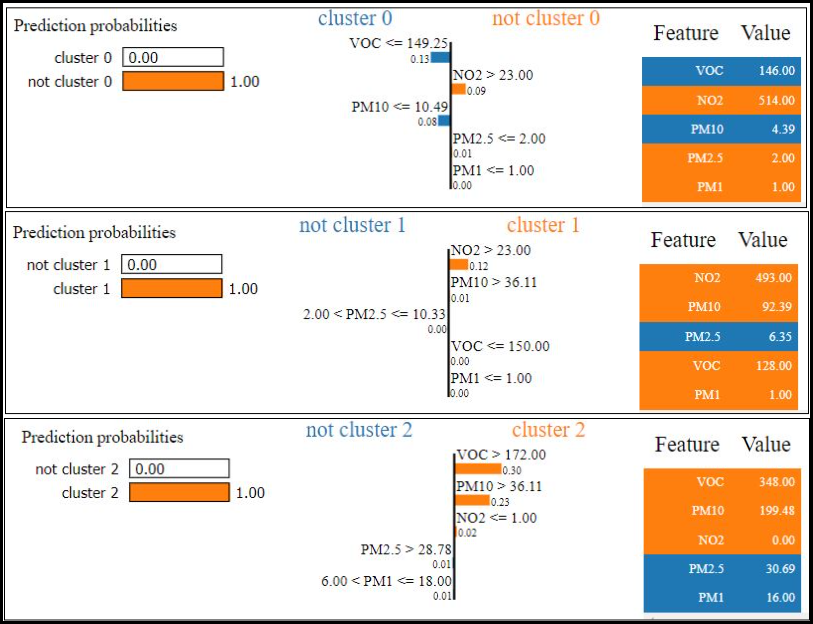Click the orange NO2 bar weighted 0.12
Screen dimensions: 813x624
tap(459, 265)
